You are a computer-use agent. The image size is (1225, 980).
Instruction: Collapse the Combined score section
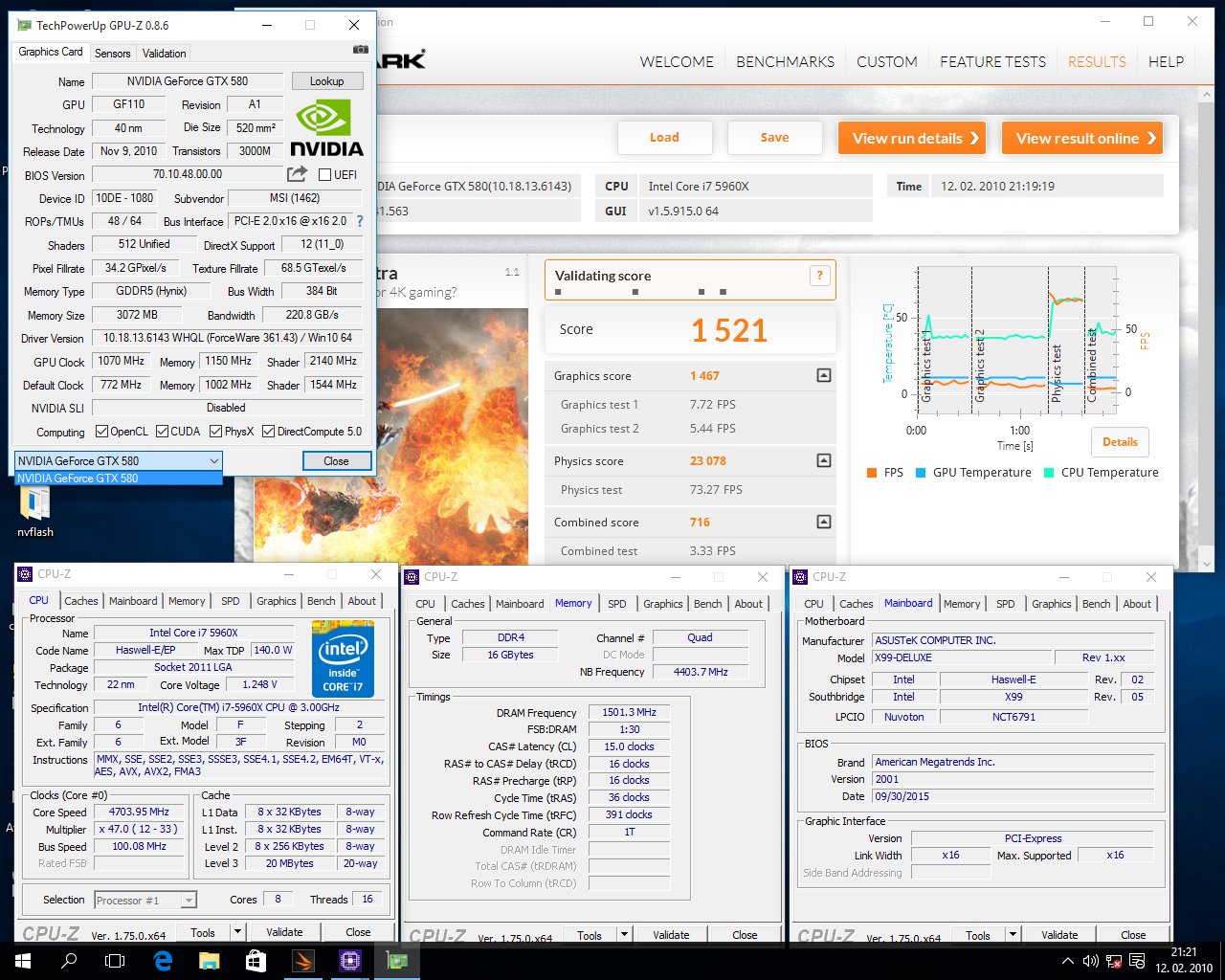(x=823, y=522)
